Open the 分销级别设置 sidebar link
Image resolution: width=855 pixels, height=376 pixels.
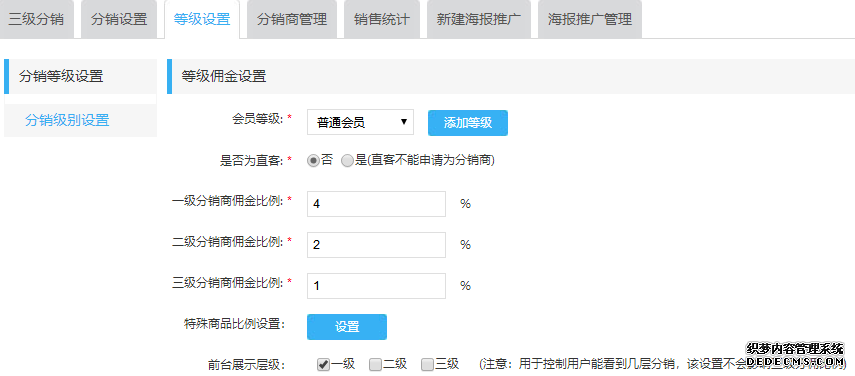(x=67, y=120)
